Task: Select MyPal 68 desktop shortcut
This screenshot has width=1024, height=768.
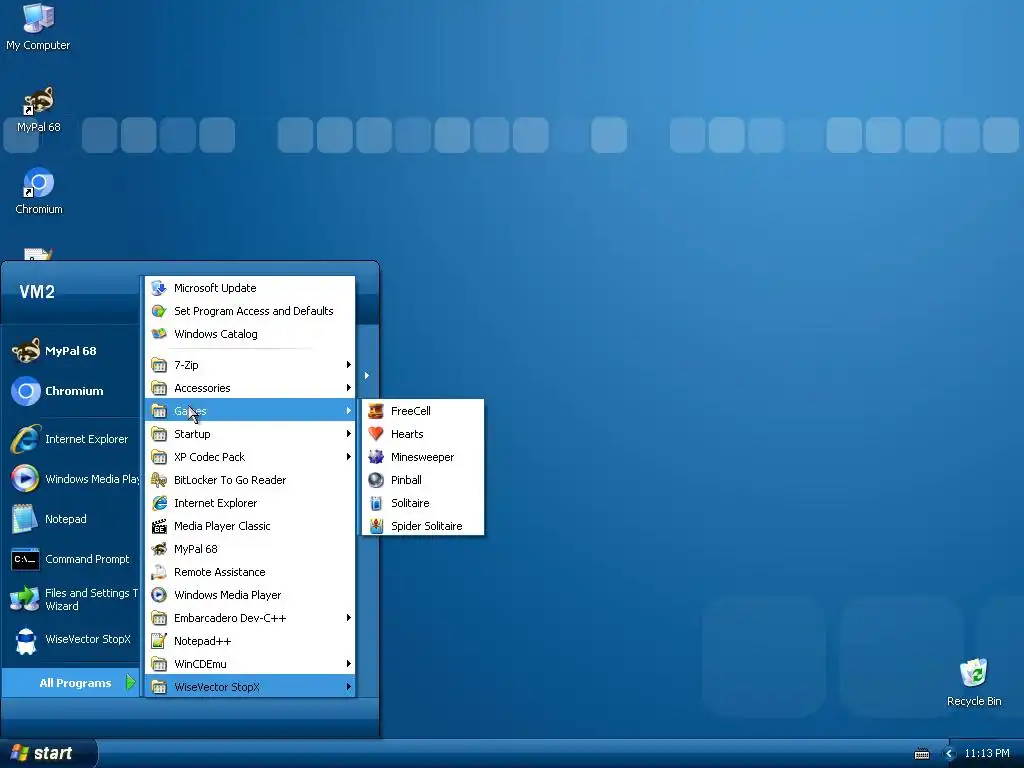Action: pos(39,110)
